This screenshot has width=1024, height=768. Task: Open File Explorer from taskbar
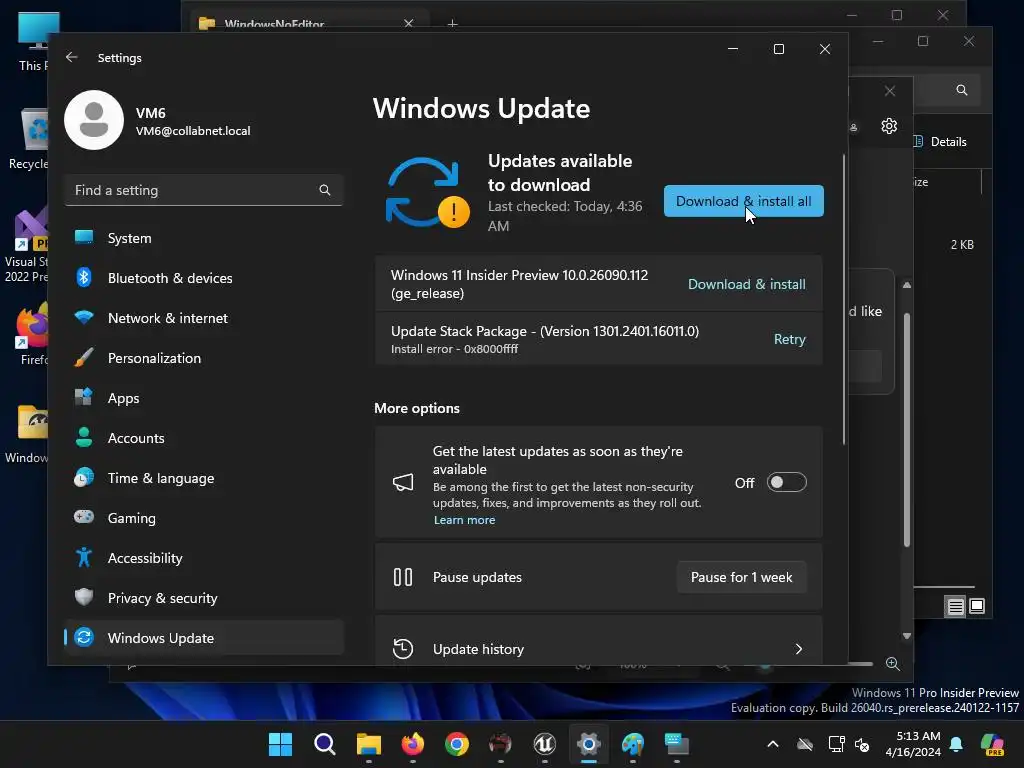click(x=368, y=744)
